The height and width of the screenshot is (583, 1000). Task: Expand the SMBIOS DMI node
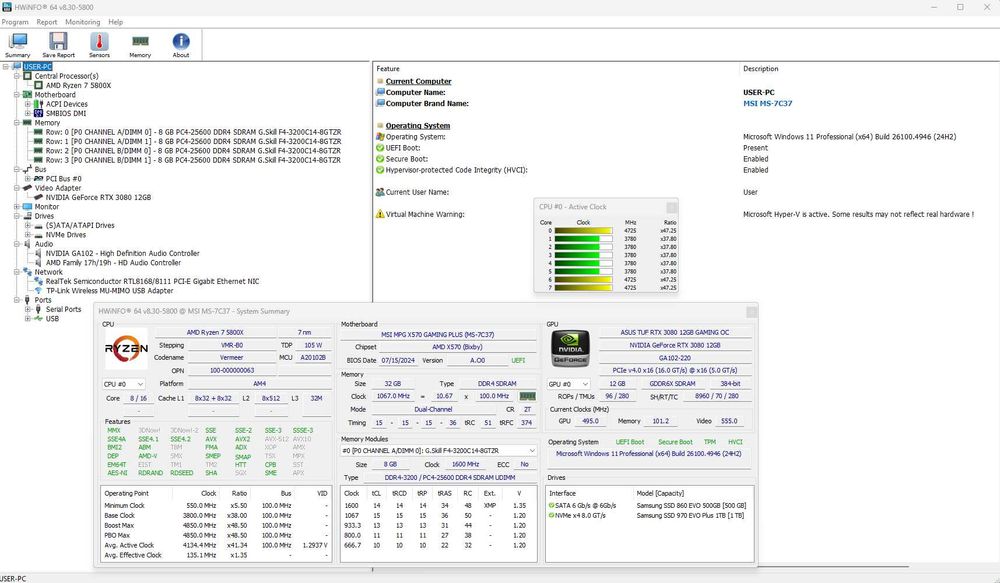27,114
